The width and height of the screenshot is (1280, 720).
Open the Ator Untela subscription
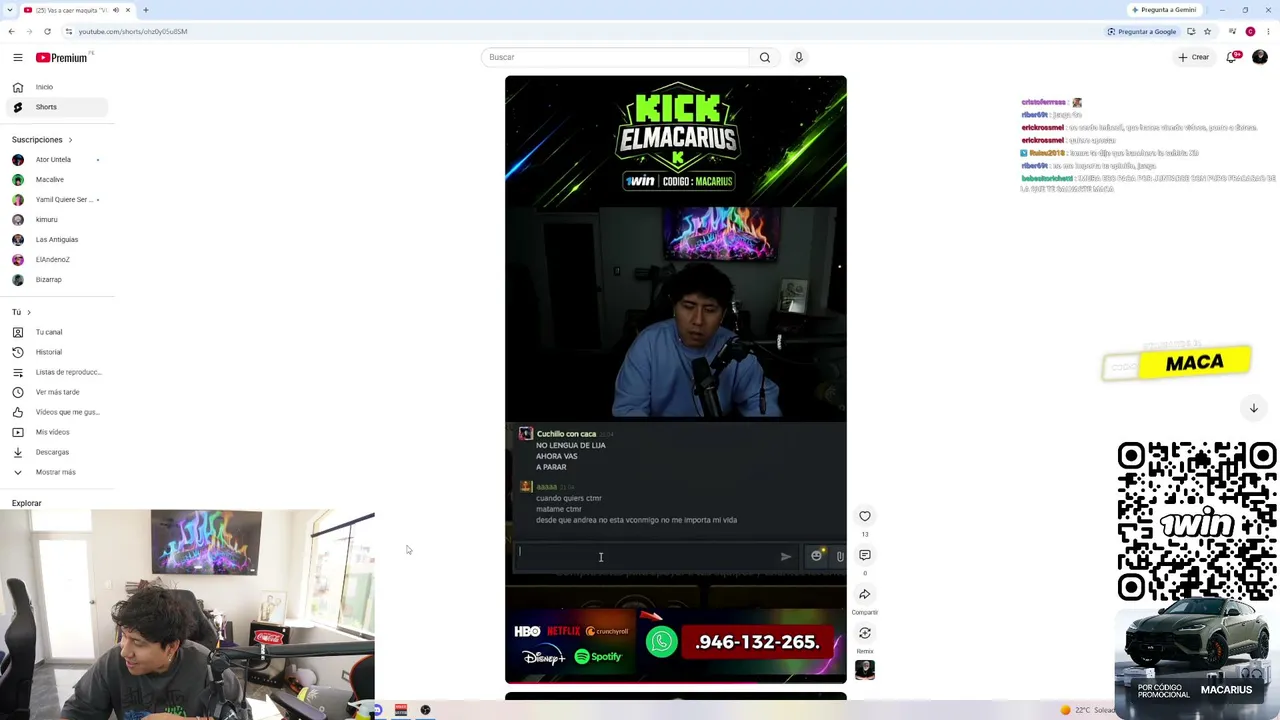point(56,160)
